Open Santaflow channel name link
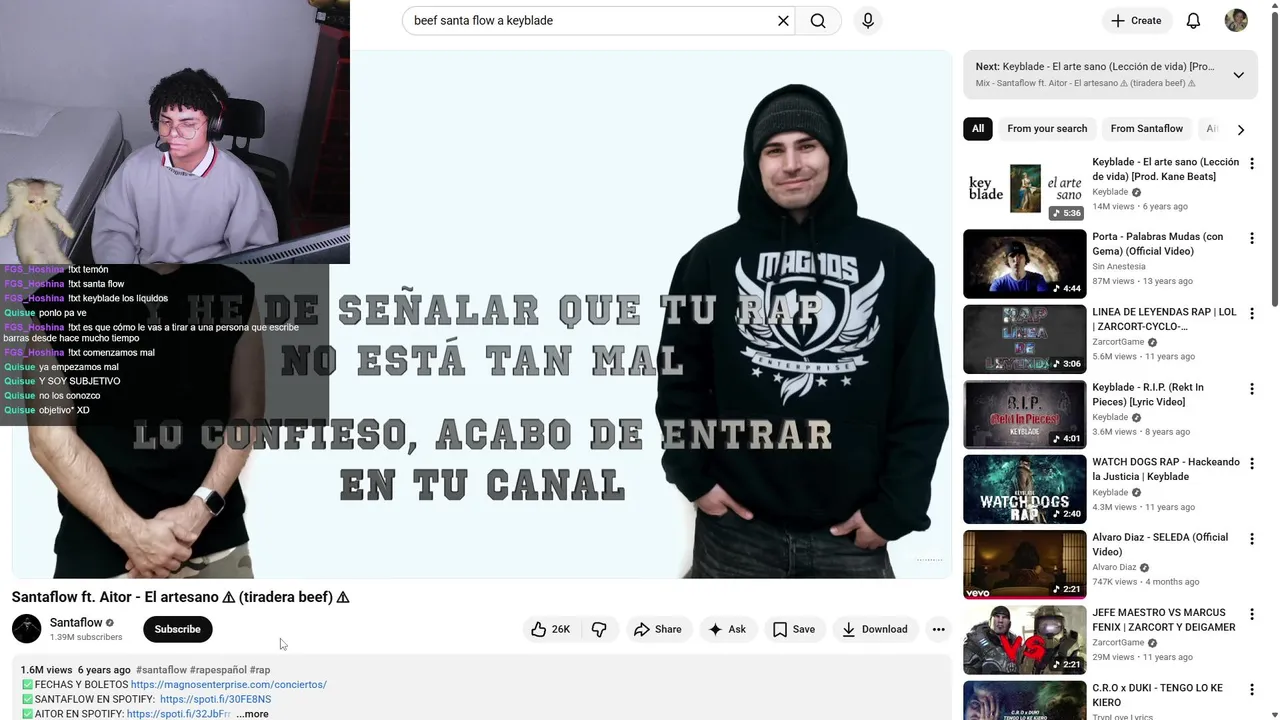The width and height of the screenshot is (1280, 720). pos(76,623)
